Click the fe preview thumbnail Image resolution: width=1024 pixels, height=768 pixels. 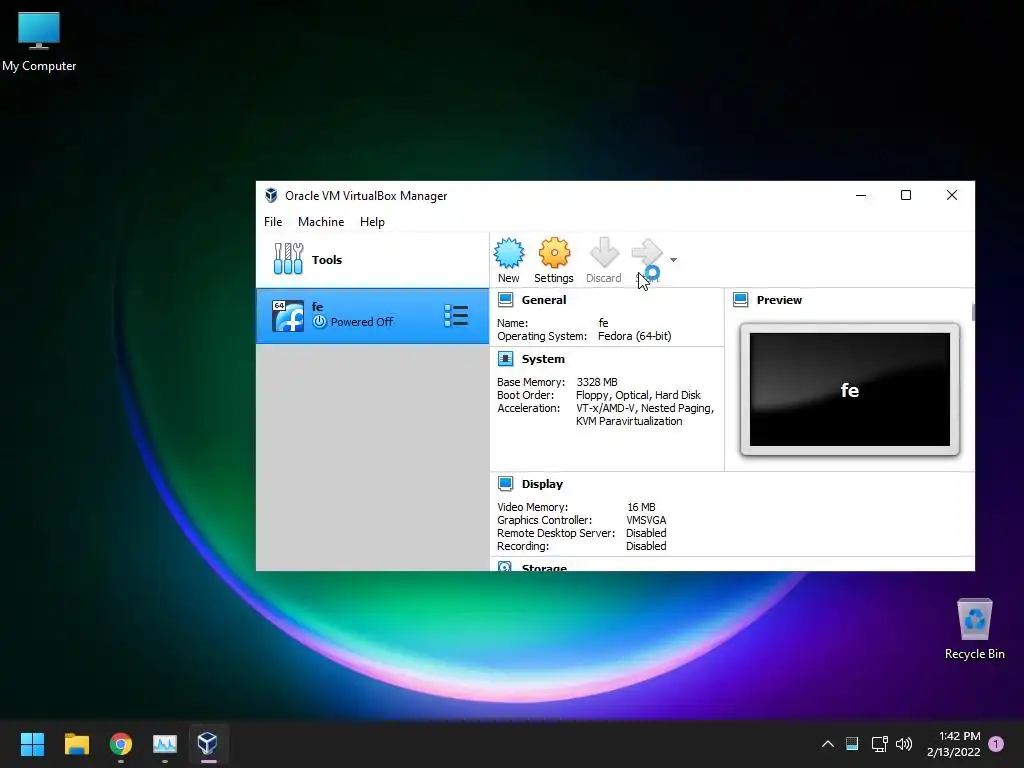pyautogui.click(x=850, y=389)
